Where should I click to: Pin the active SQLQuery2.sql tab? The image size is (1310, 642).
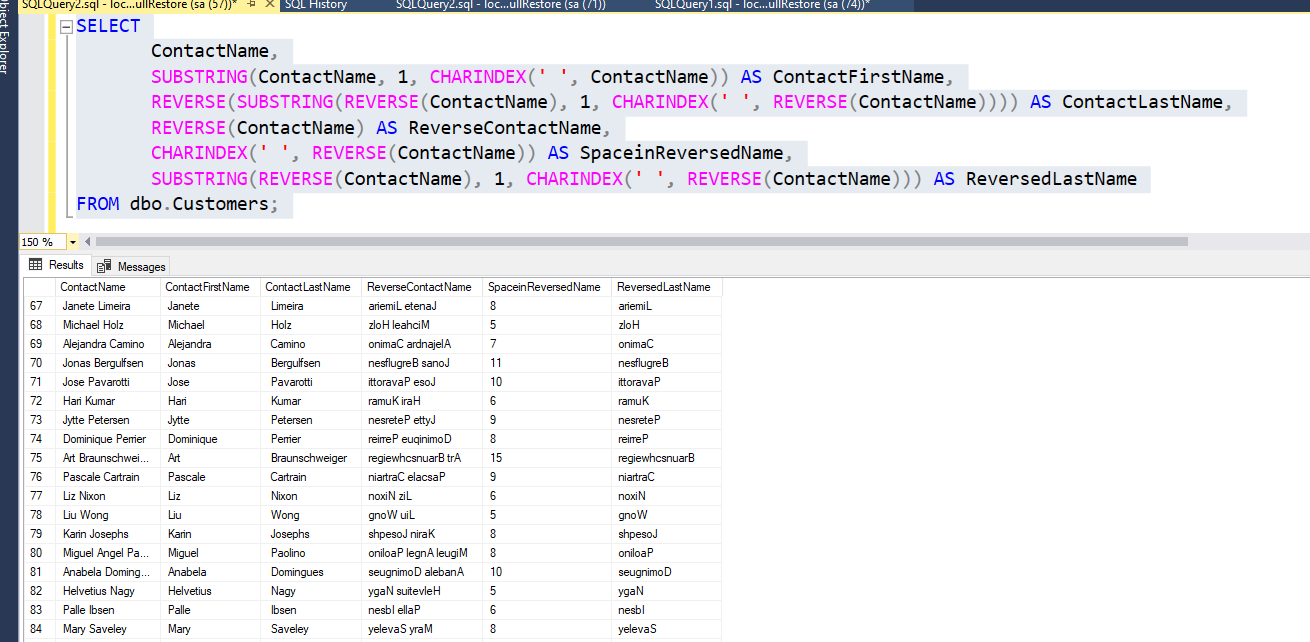(x=252, y=5)
